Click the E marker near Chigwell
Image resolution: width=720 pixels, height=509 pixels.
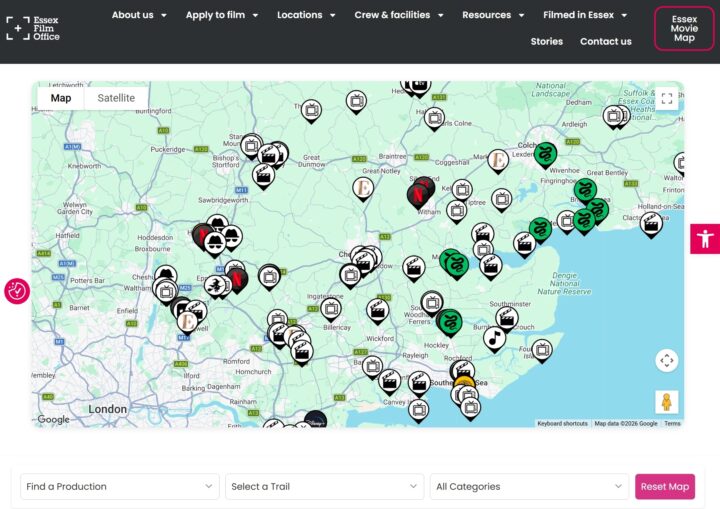coord(187,322)
